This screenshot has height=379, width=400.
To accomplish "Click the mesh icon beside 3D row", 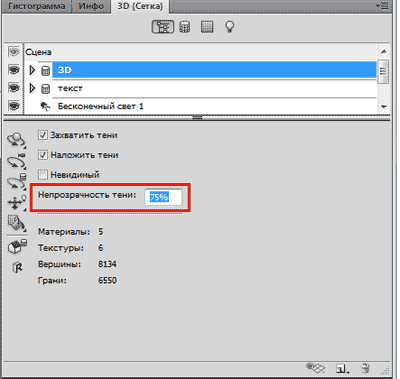I will tap(45, 70).
